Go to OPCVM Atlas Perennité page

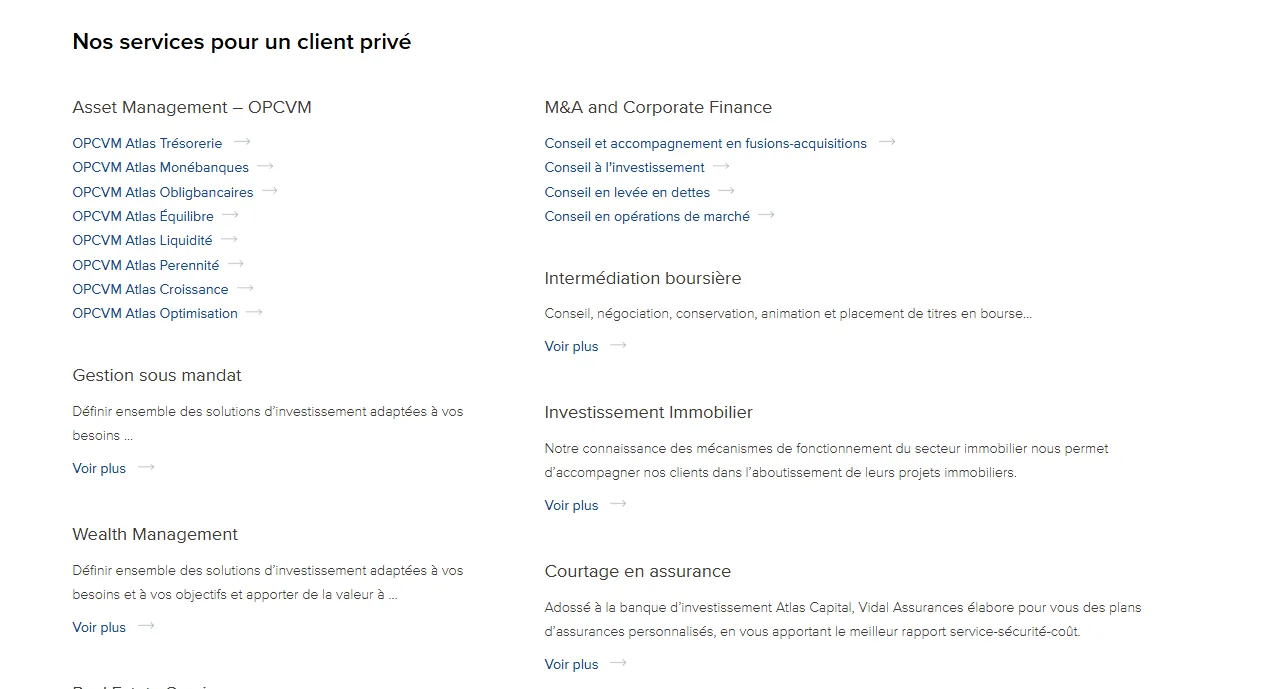click(146, 265)
